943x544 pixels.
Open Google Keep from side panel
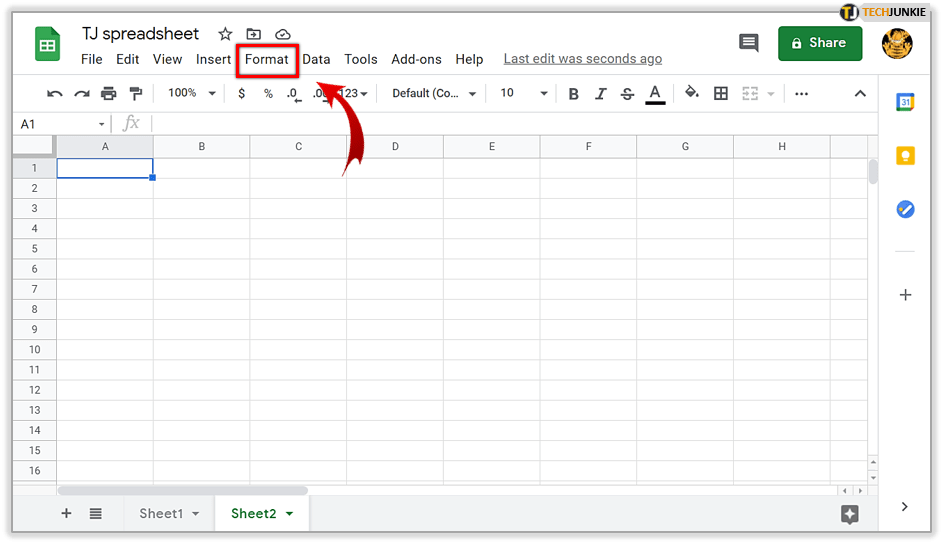point(905,155)
